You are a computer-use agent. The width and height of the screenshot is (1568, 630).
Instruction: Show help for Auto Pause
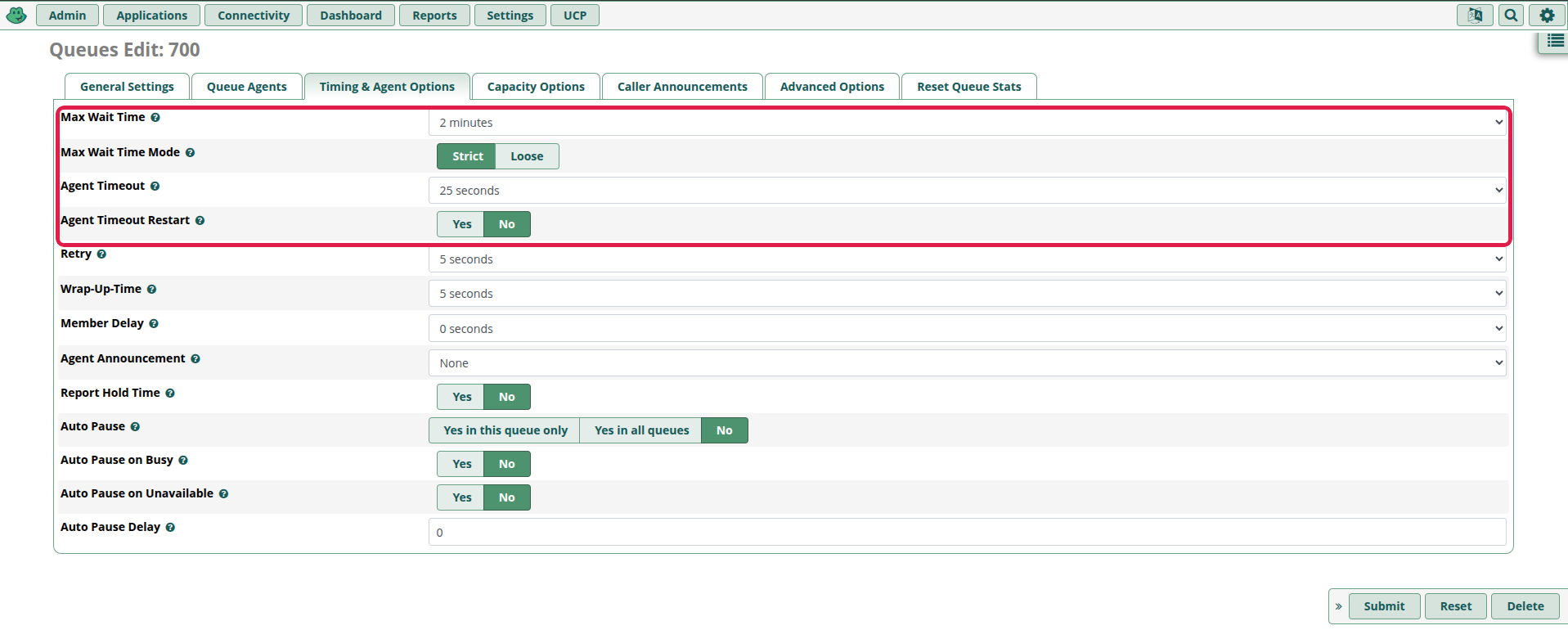pyautogui.click(x=135, y=427)
